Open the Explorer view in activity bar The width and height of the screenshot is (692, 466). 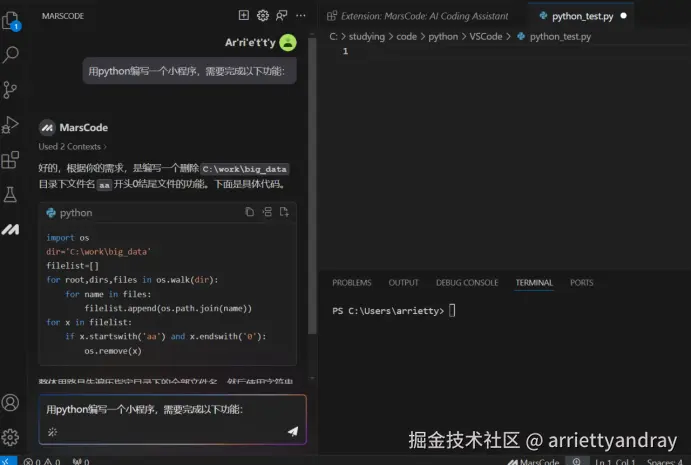(11, 20)
